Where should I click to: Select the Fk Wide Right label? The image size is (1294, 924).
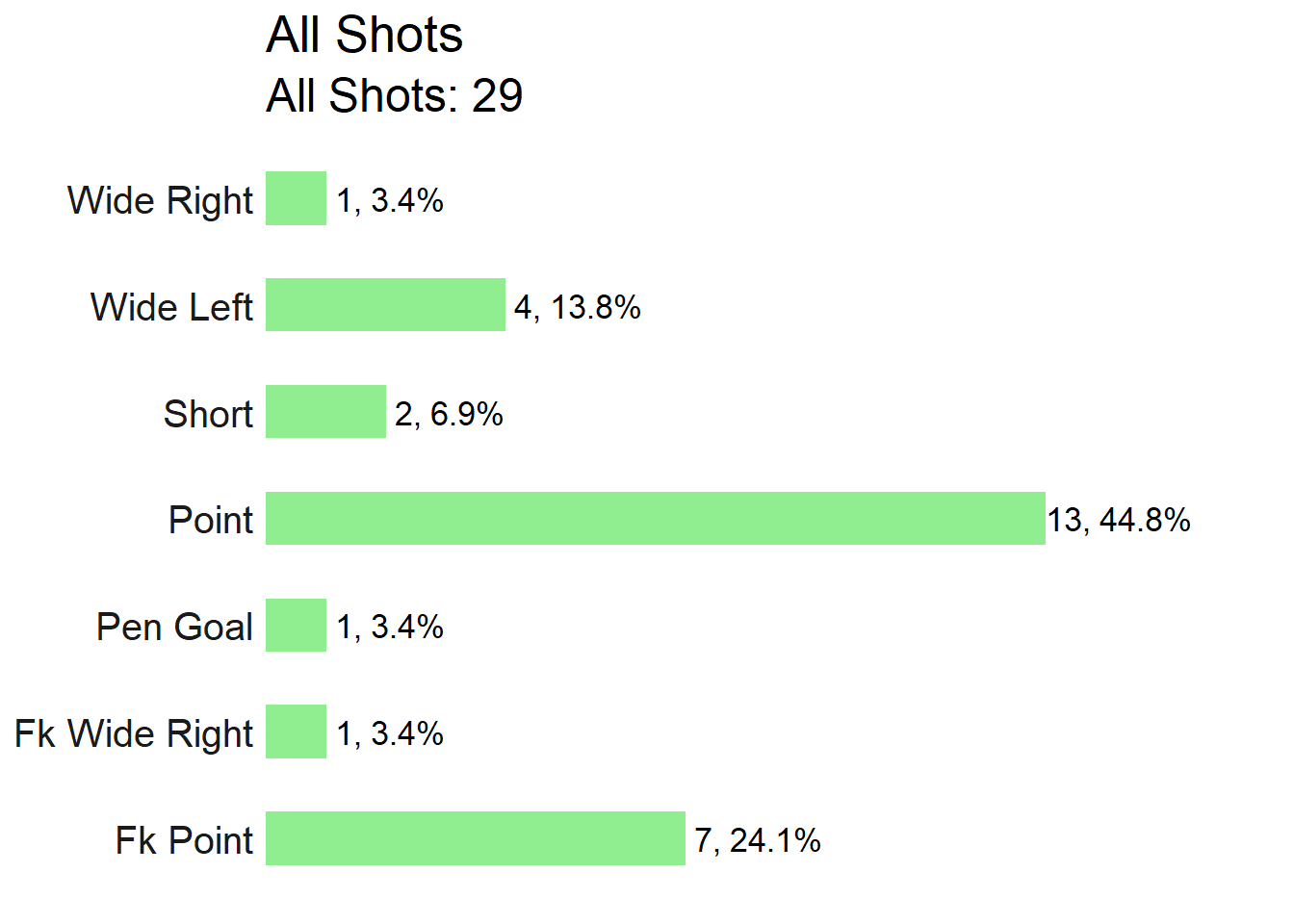coord(134,733)
